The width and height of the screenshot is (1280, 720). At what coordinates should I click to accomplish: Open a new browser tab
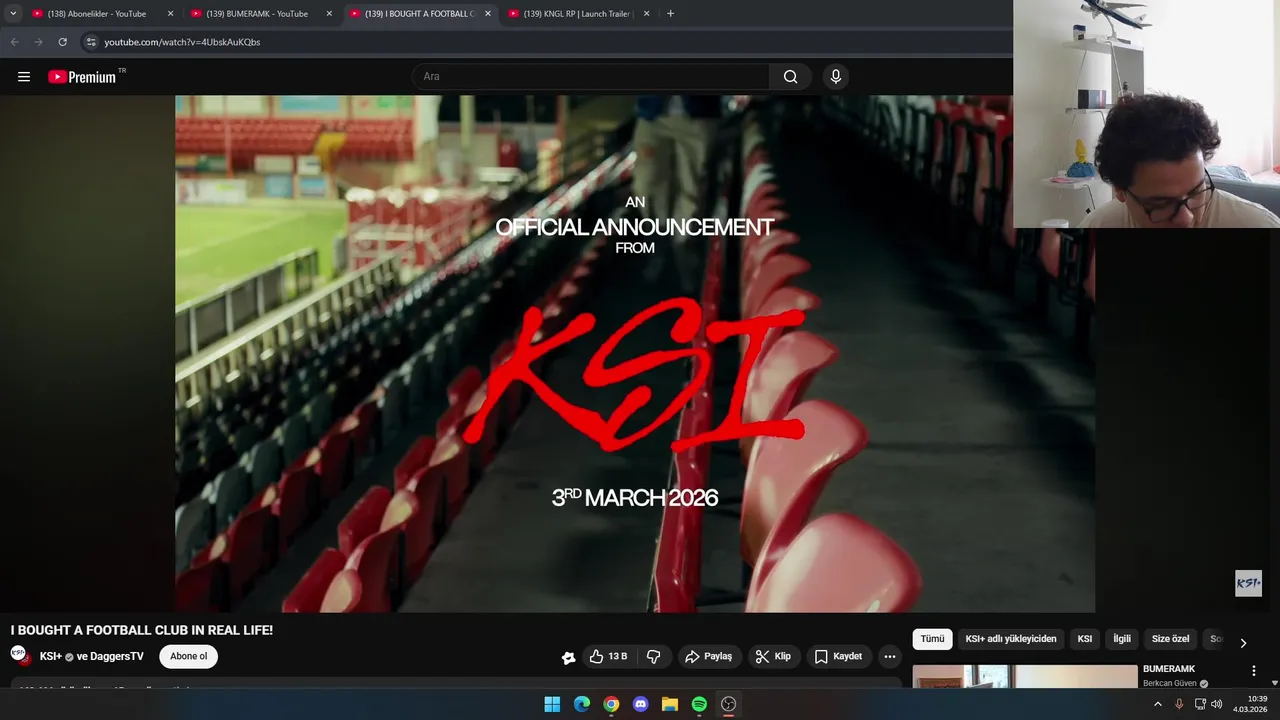[x=670, y=14]
